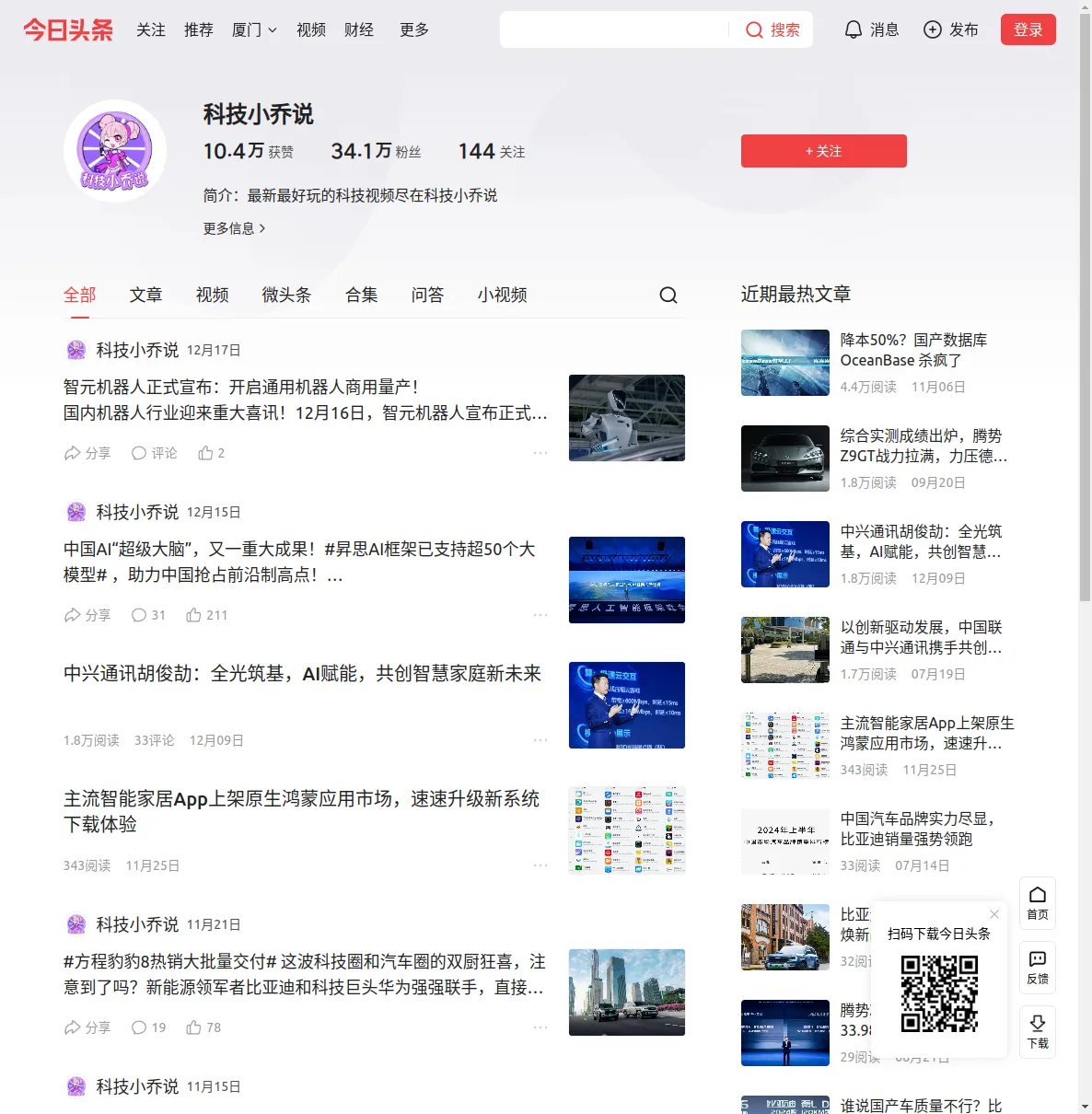Image resolution: width=1092 pixels, height=1114 pixels.
Task: Go to 推荐 in top navigation
Action: click(x=199, y=29)
